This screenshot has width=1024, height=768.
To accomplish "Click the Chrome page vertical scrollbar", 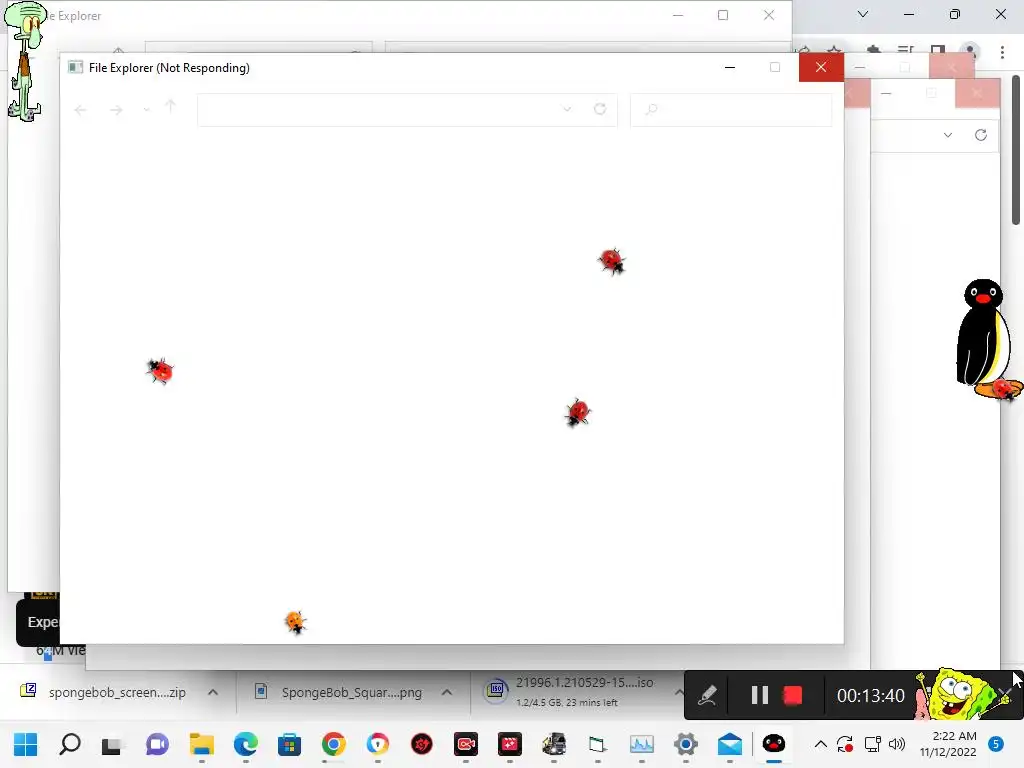I will click(1016, 150).
